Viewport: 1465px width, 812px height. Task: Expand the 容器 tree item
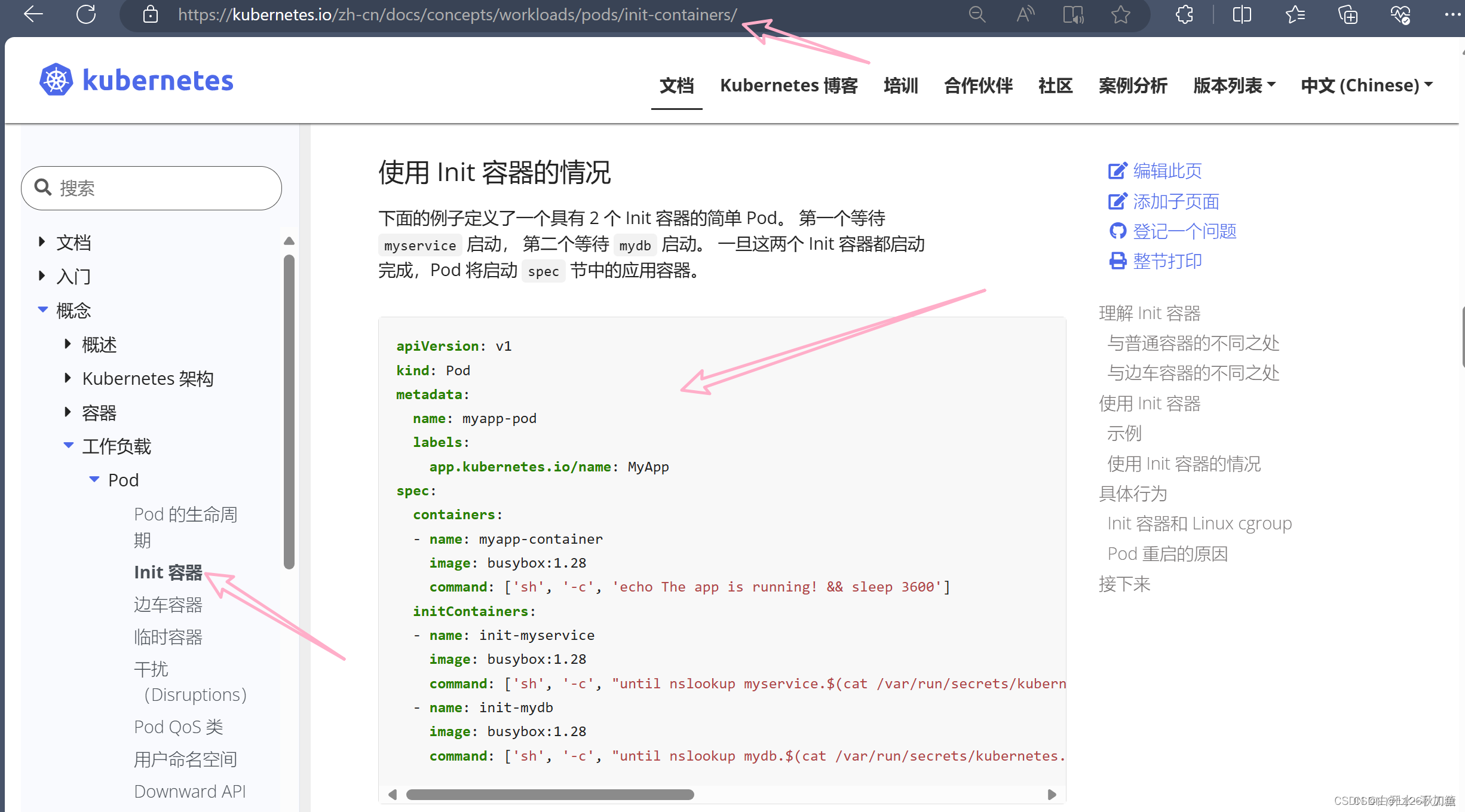[x=68, y=412]
